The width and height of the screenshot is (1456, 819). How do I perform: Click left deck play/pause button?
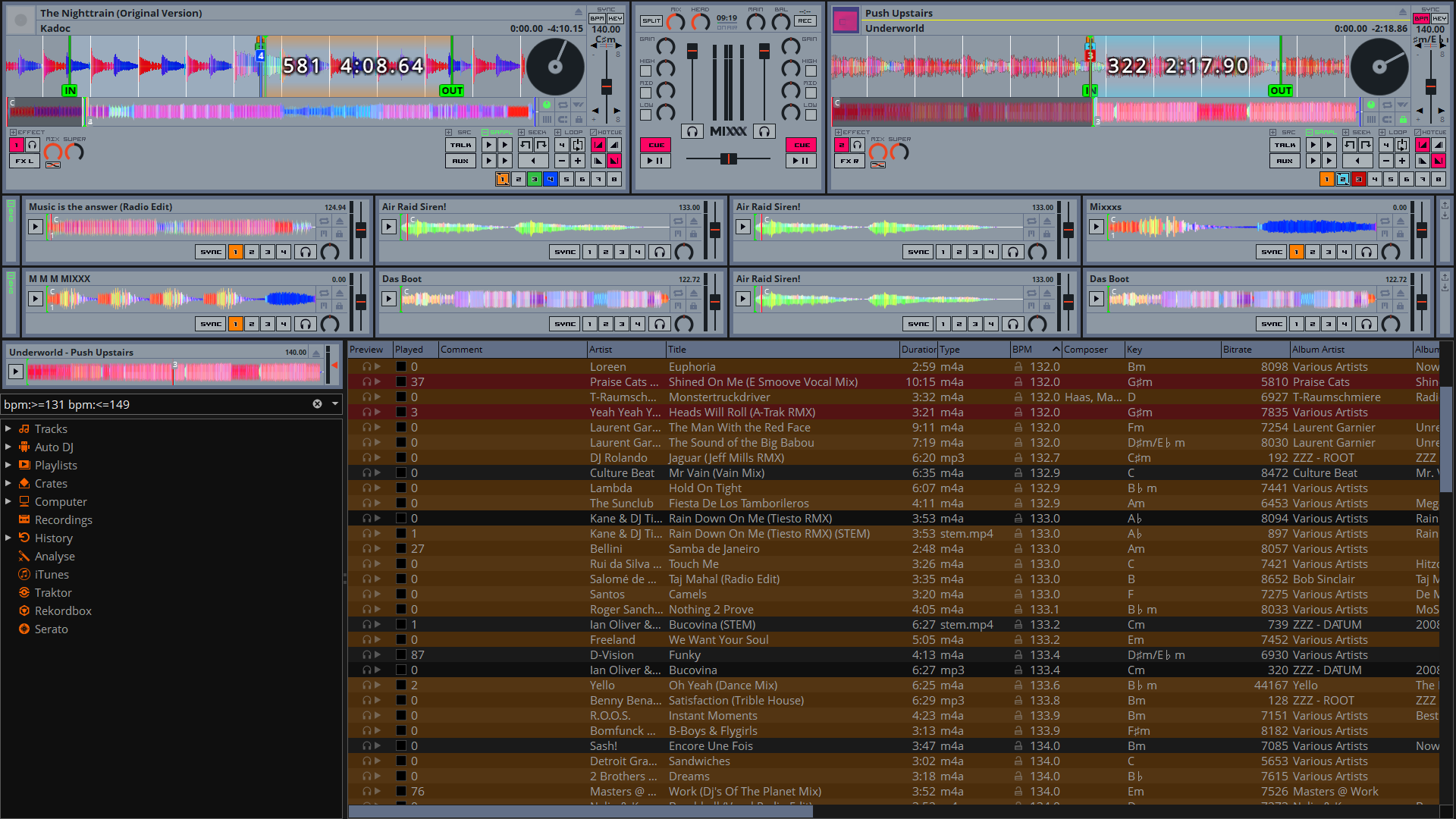(655, 161)
